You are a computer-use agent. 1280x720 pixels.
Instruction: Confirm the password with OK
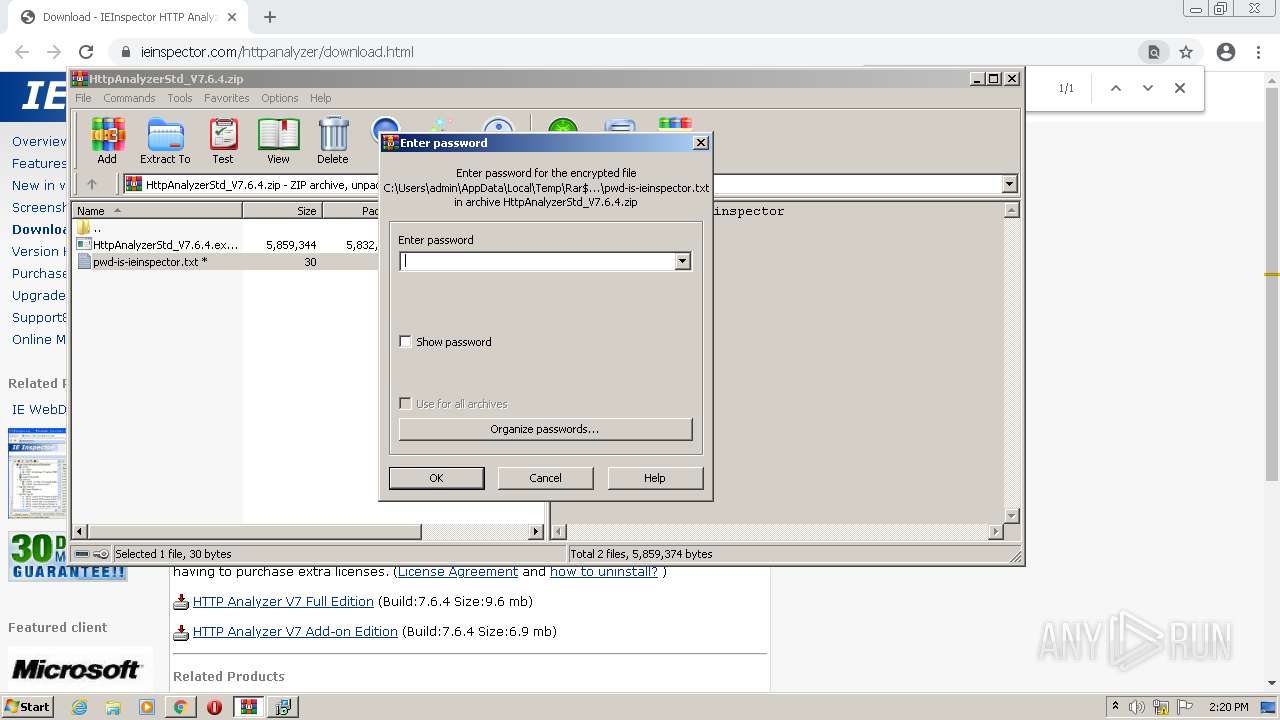[436, 478]
